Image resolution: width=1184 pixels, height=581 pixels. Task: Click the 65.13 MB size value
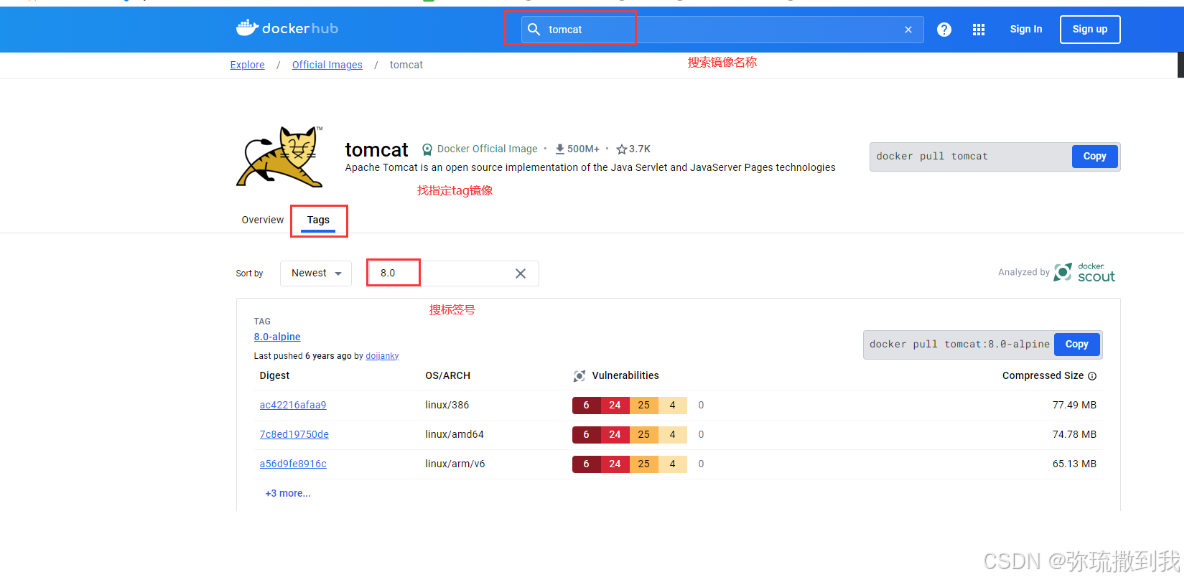coord(1075,464)
